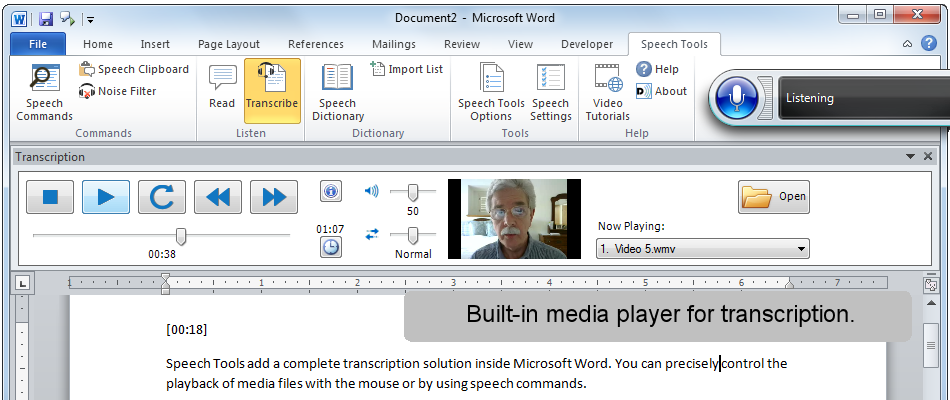Open Speech Commands in the ribbon
The width and height of the screenshot is (950, 400).
[44, 92]
